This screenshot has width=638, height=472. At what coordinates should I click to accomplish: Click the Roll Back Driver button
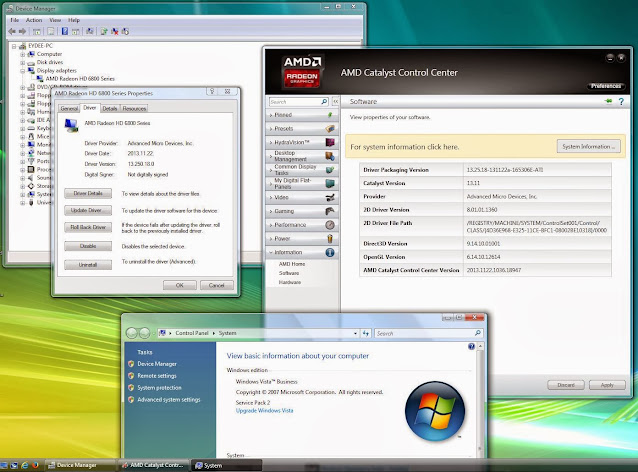tap(88, 227)
